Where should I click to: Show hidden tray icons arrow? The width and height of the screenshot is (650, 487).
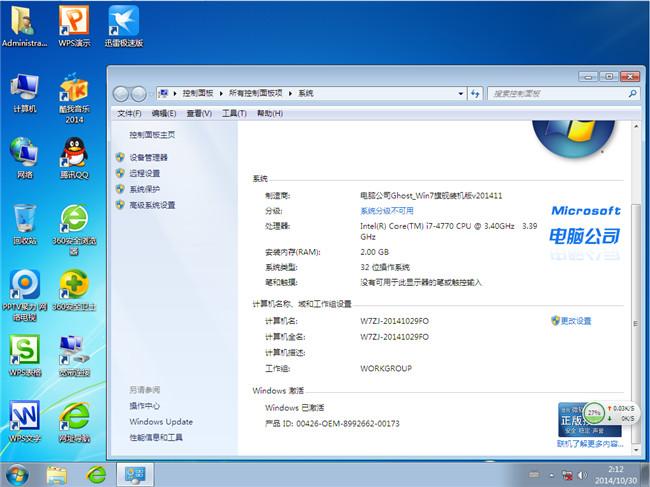(x=551, y=475)
